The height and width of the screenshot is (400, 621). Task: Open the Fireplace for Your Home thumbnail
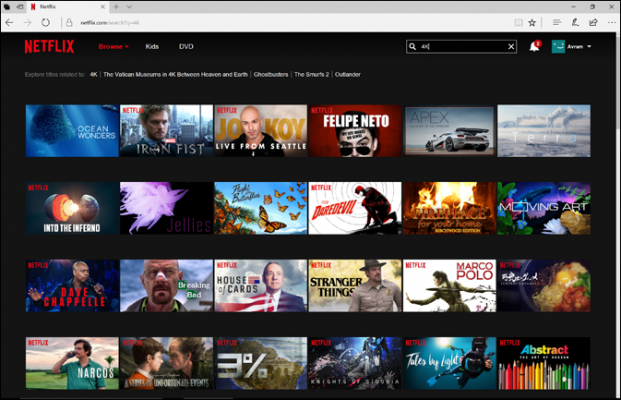click(x=449, y=208)
